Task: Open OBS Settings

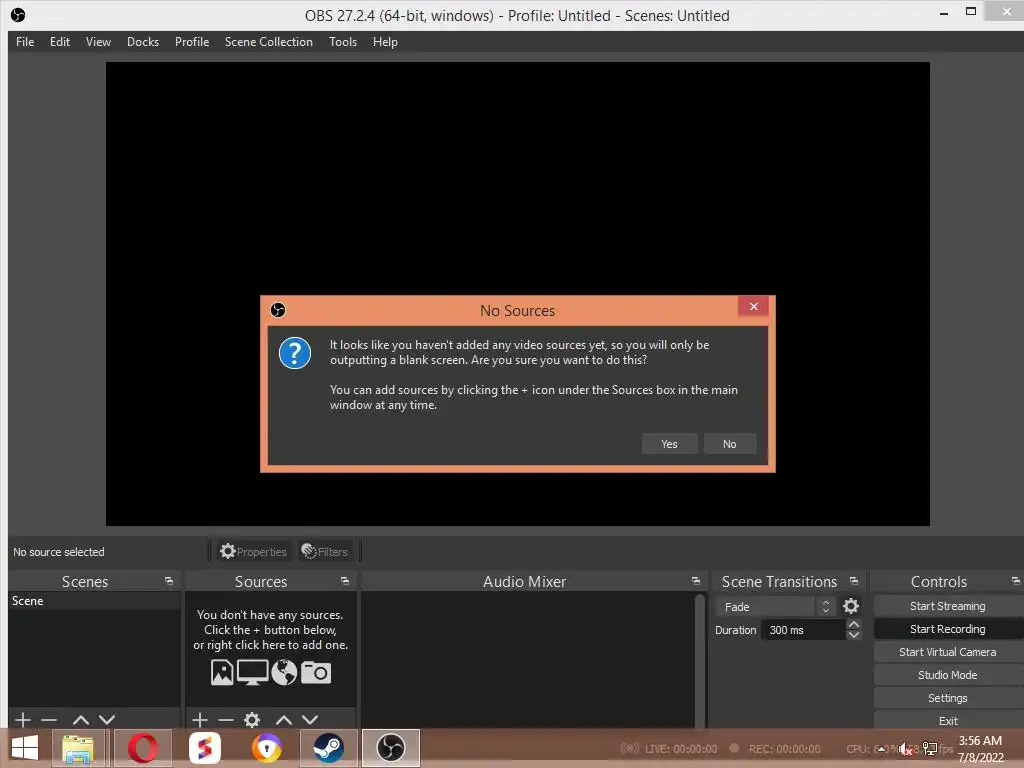Action: 948,698
